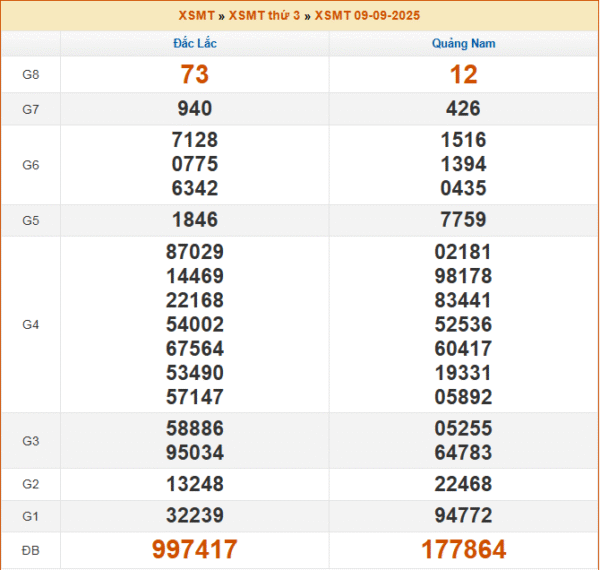Select the G8 result 12
The width and height of the screenshot is (600, 570).
pyautogui.click(x=463, y=74)
